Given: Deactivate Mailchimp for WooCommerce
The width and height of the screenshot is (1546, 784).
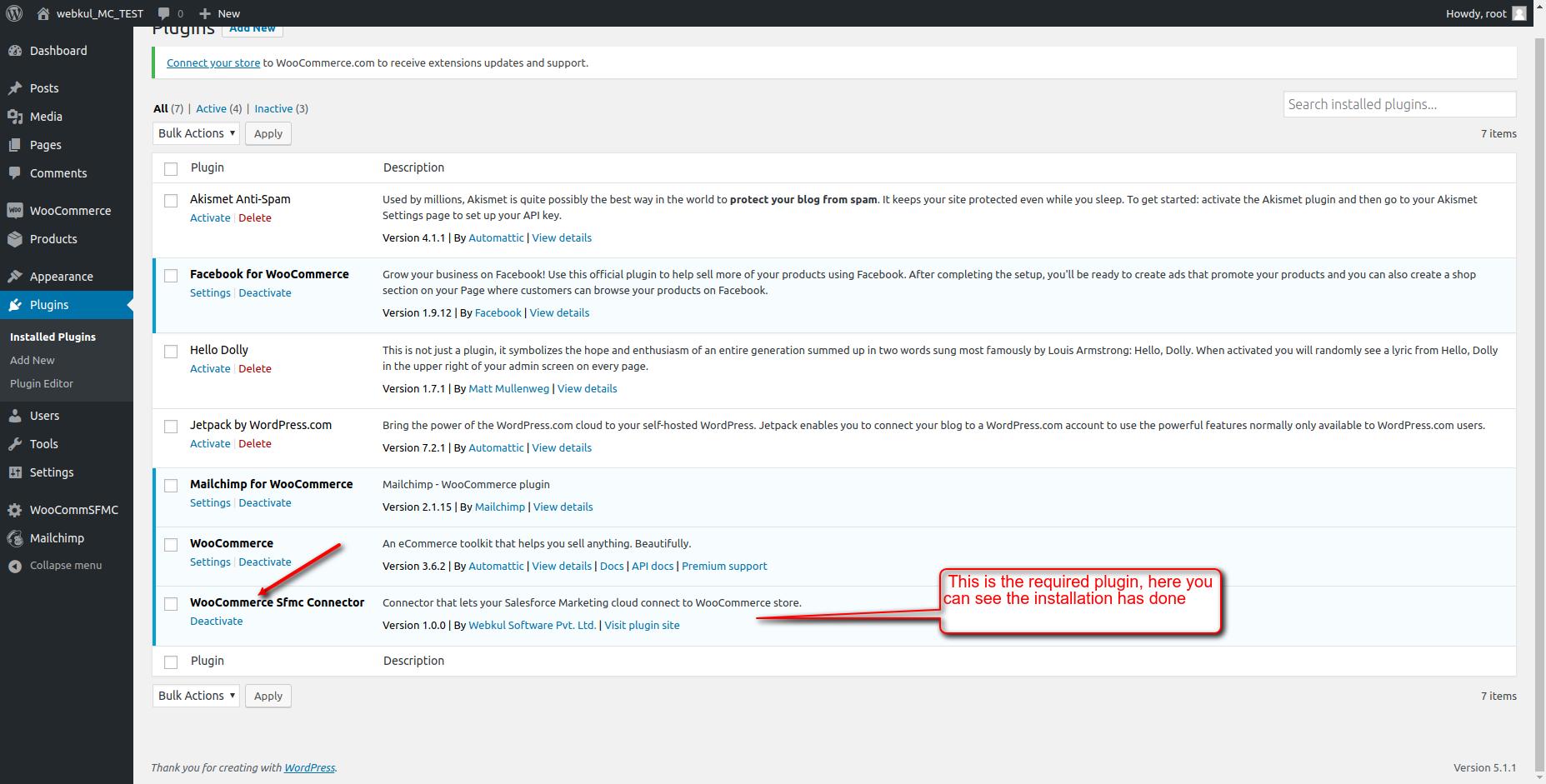Looking at the screenshot, I should pyautogui.click(x=265, y=502).
